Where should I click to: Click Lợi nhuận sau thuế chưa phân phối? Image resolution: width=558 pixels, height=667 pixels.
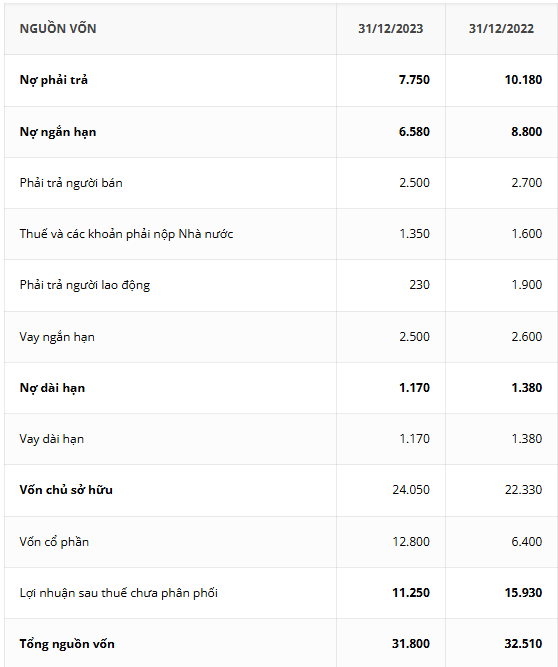[119, 593]
